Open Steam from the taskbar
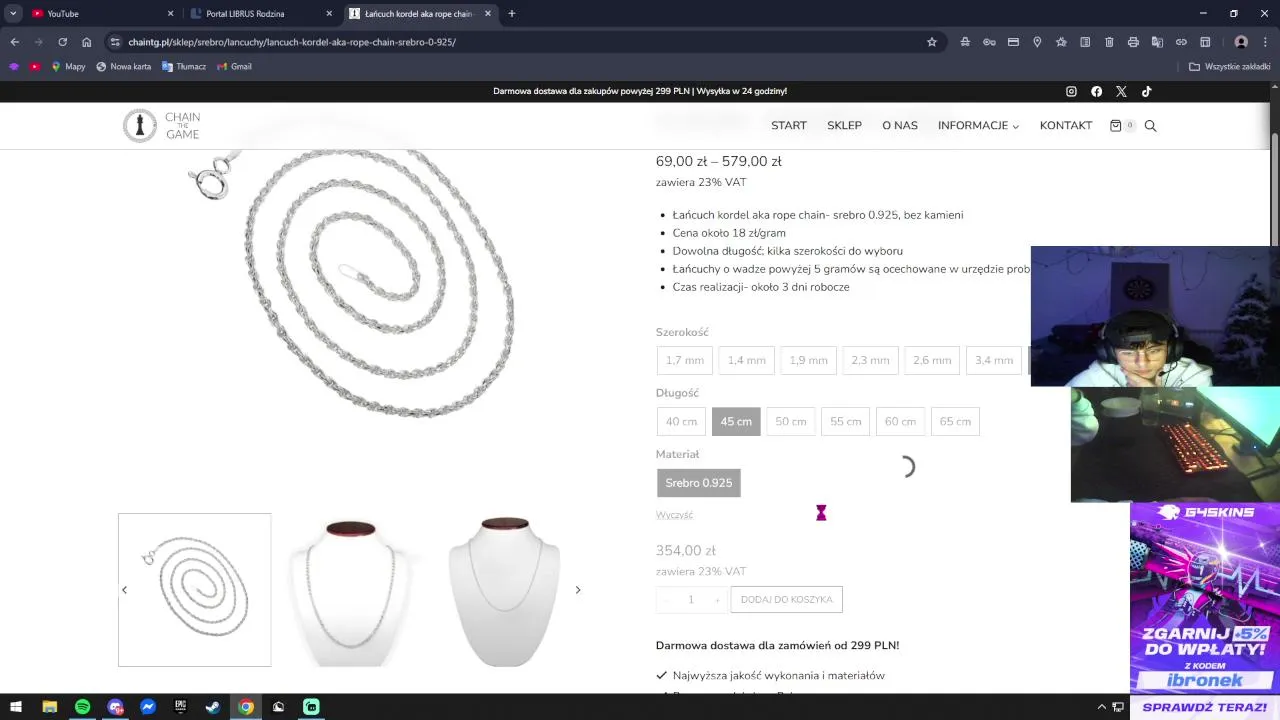1280x720 pixels. coord(213,707)
